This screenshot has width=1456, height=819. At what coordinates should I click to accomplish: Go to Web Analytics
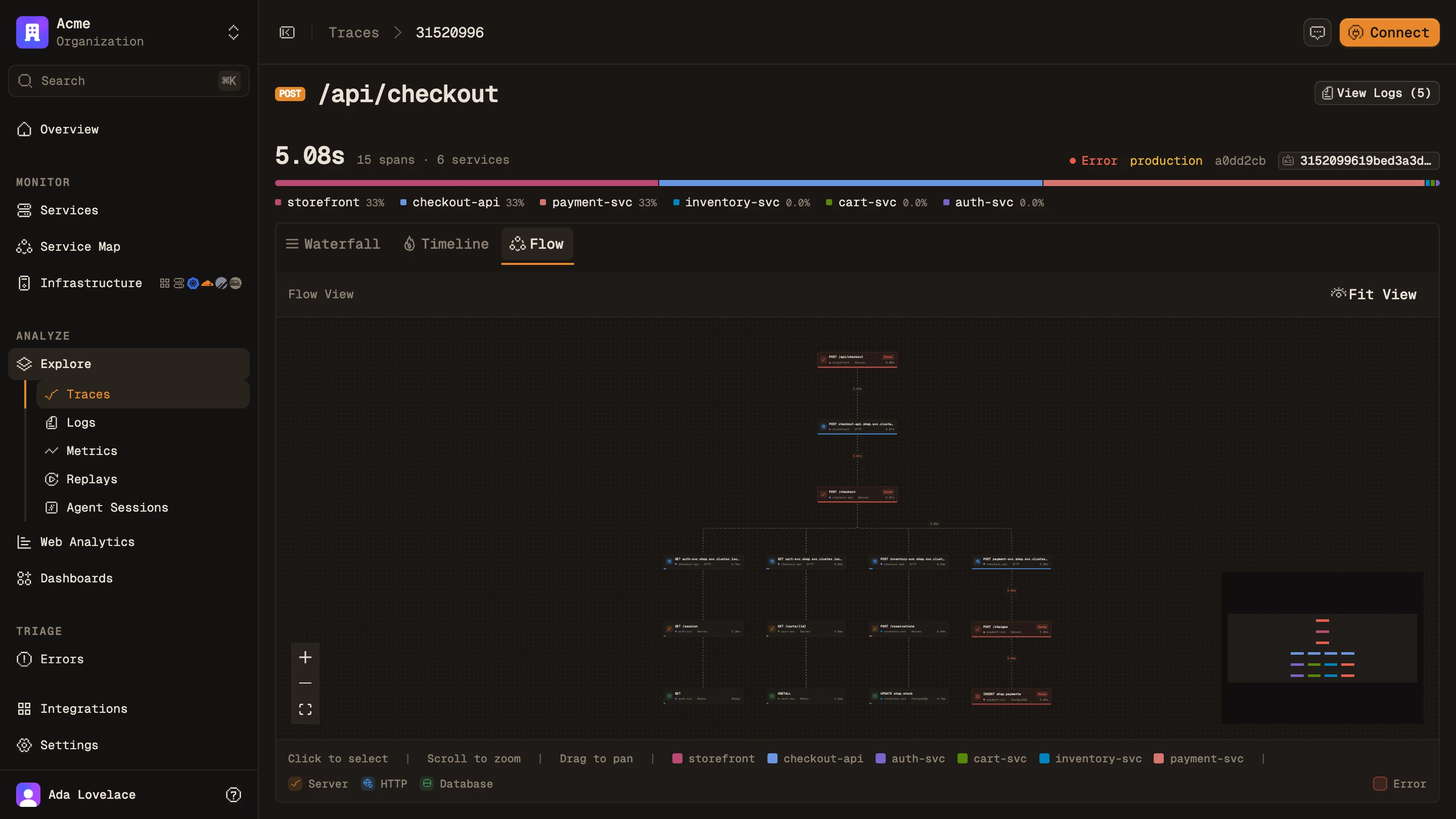tap(129, 542)
